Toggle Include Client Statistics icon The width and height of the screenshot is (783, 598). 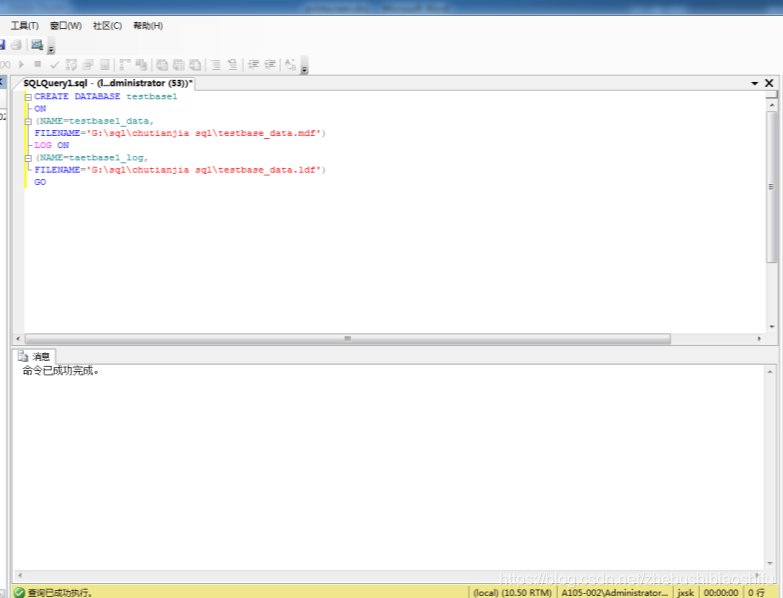(x=141, y=64)
